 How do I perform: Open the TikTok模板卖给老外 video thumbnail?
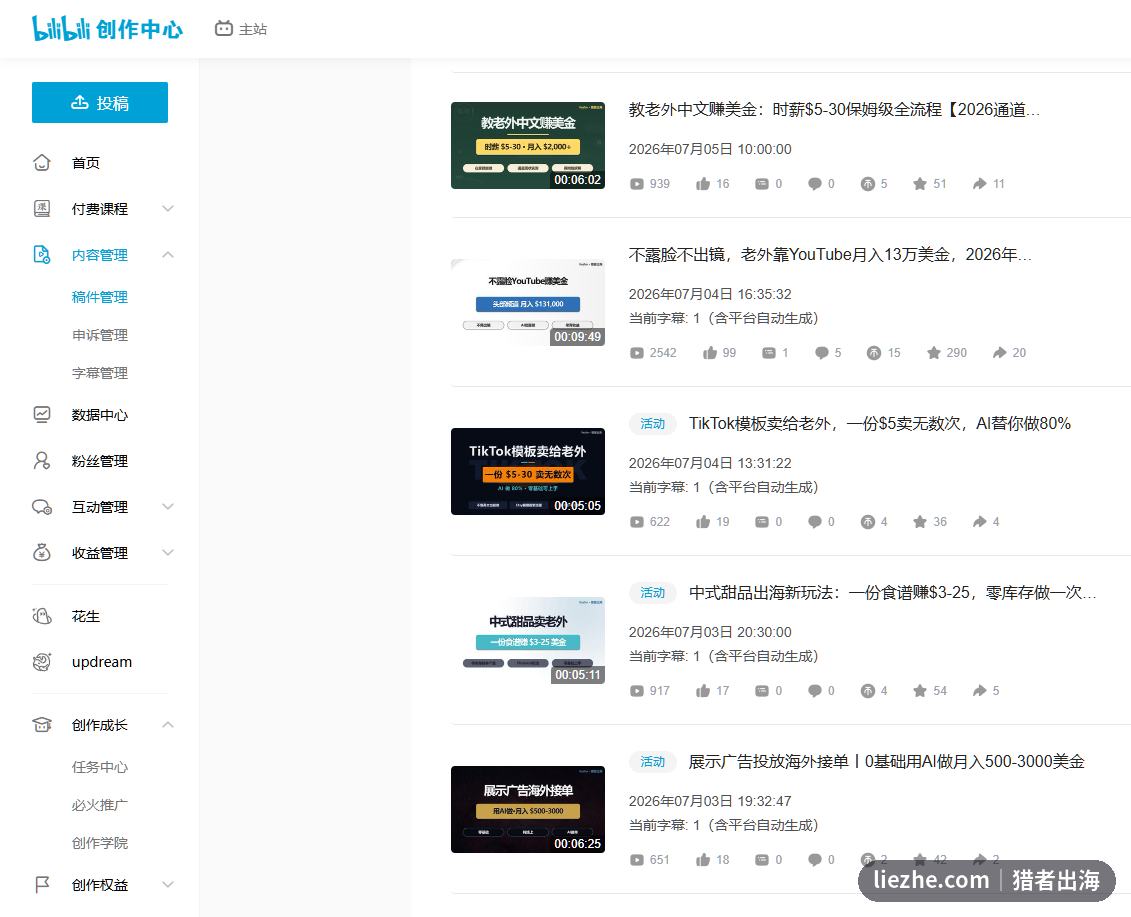pos(528,472)
